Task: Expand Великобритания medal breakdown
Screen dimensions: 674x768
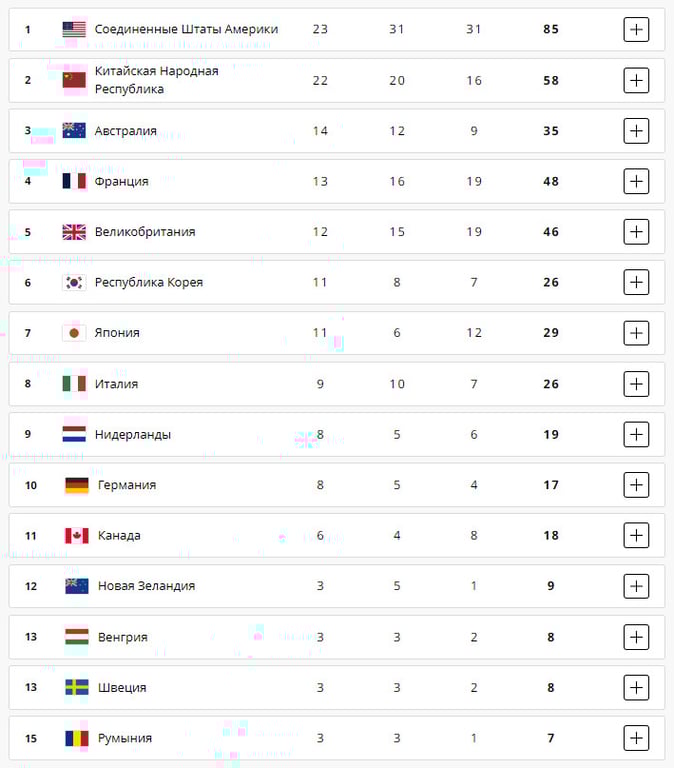Action: [636, 232]
